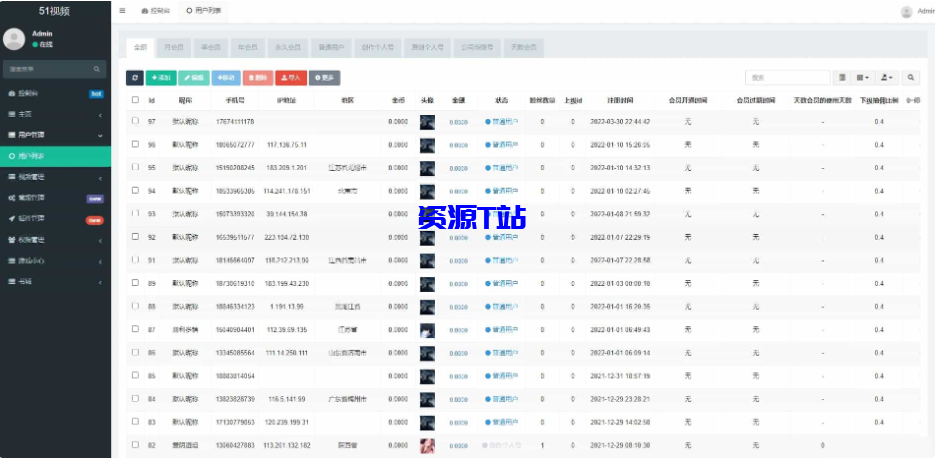The width and height of the screenshot is (944, 458).
Task: Expand the 权限管理 sidebar menu chevron
Action: pyautogui.click(x=101, y=240)
